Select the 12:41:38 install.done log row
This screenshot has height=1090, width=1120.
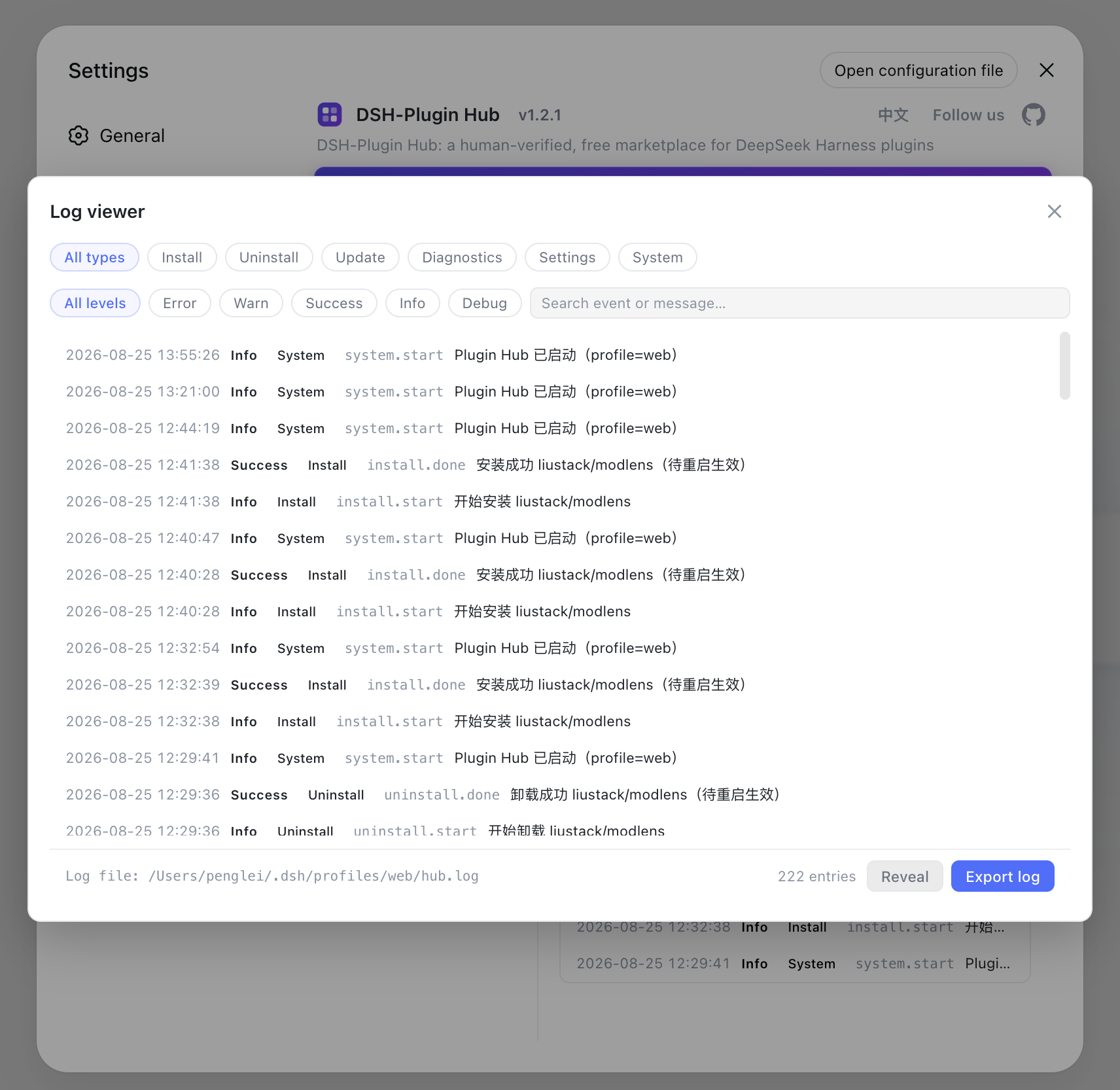point(553,465)
